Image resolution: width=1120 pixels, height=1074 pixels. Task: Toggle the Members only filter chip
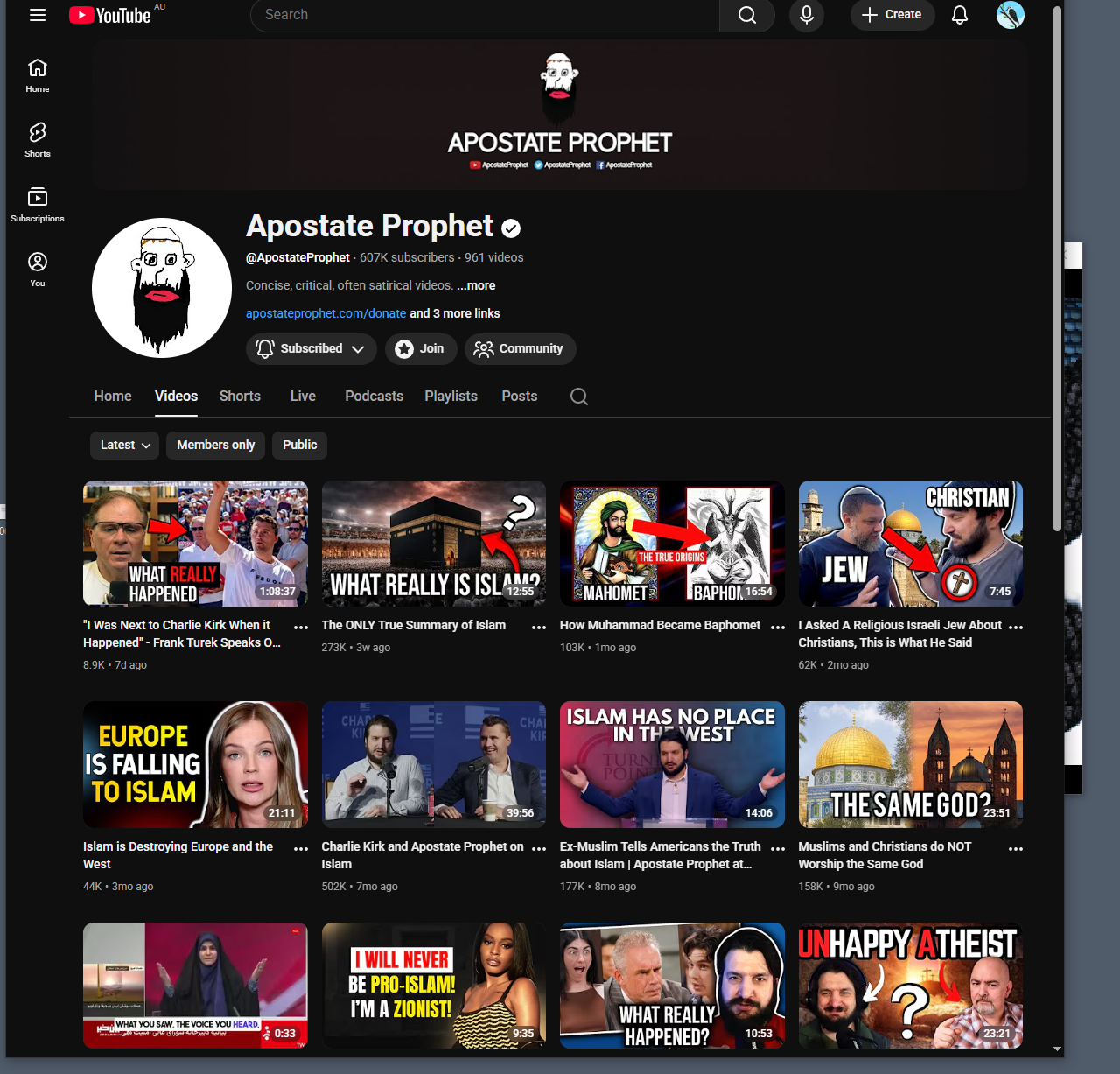tap(215, 445)
